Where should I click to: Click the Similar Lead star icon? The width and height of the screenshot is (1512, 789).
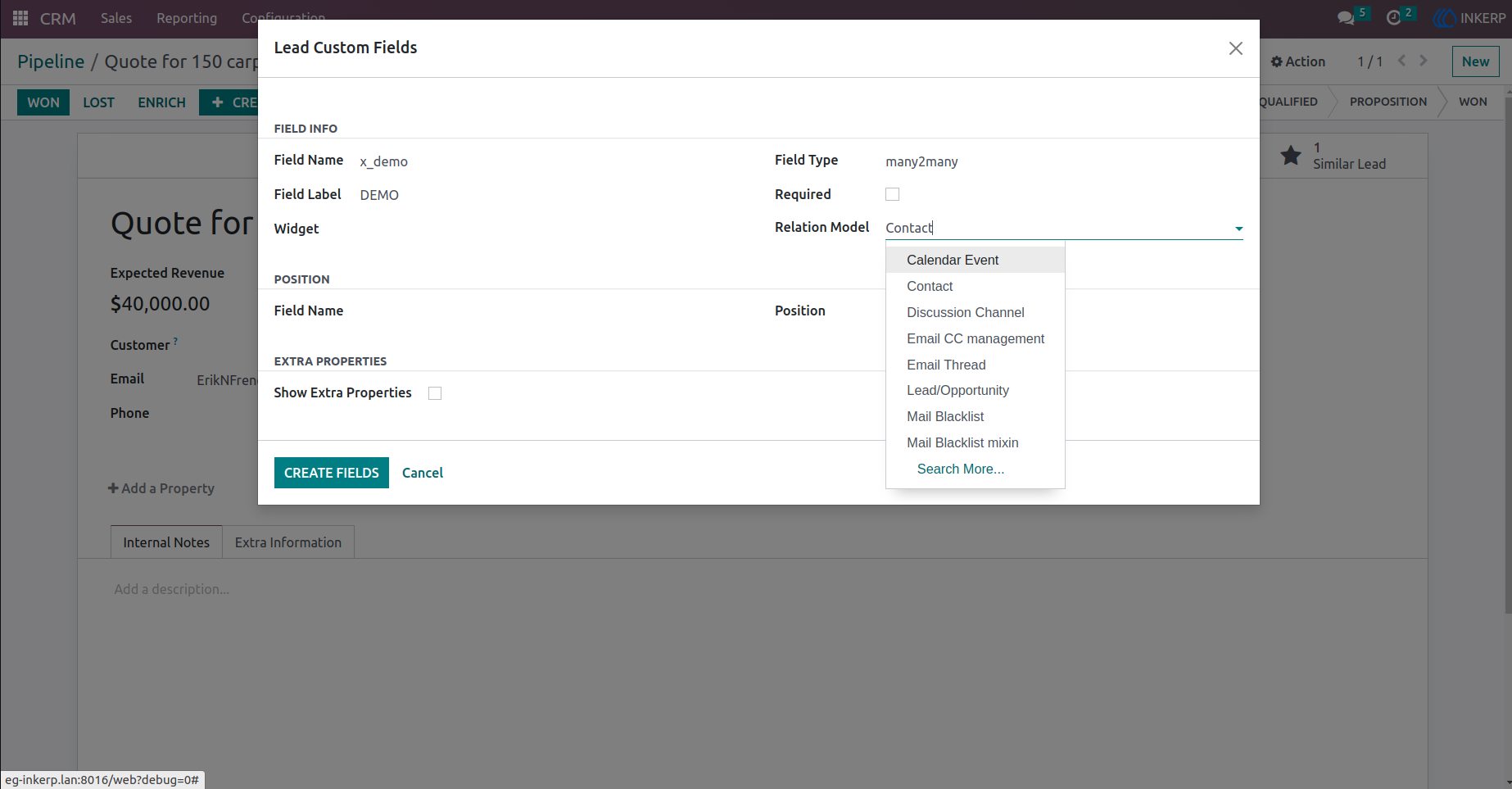point(1291,155)
